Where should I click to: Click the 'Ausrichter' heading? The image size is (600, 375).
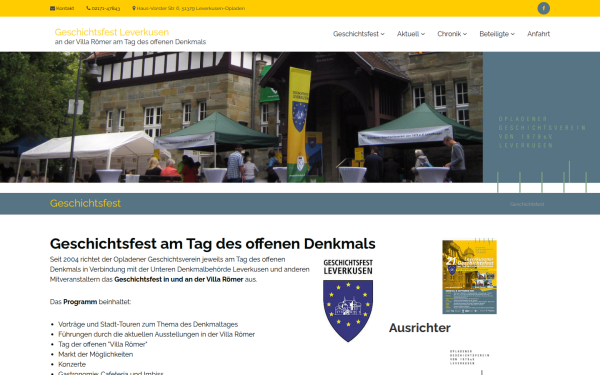click(x=420, y=328)
